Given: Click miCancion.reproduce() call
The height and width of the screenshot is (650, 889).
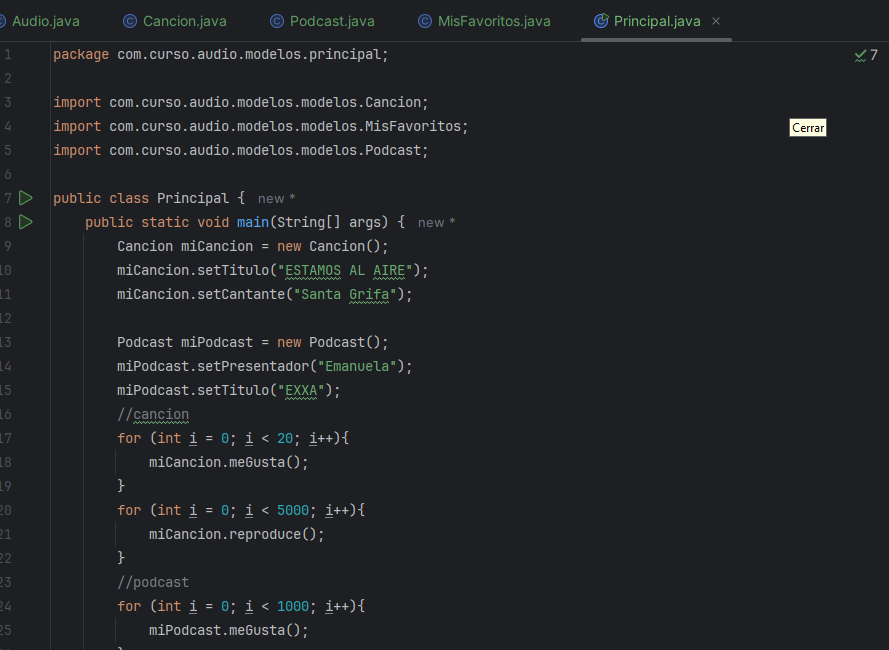Looking at the screenshot, I should (x=236, y=534).
